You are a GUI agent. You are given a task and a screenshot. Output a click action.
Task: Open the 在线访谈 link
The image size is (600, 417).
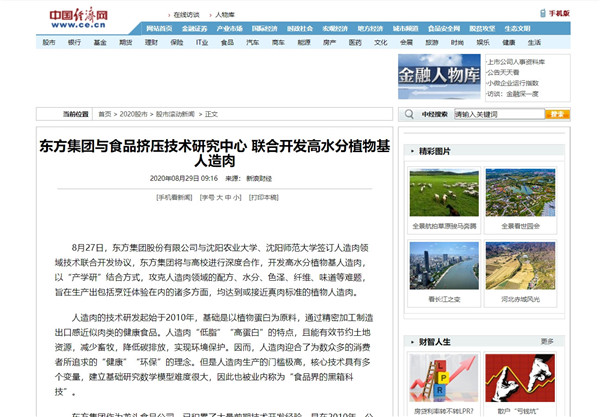click(186, 15)
